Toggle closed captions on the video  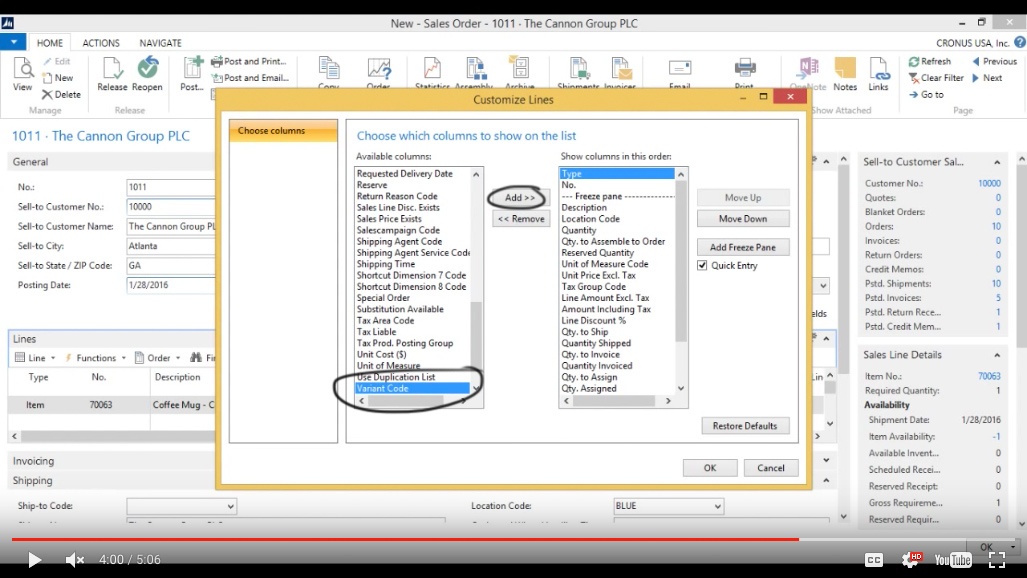coord(875,560)
